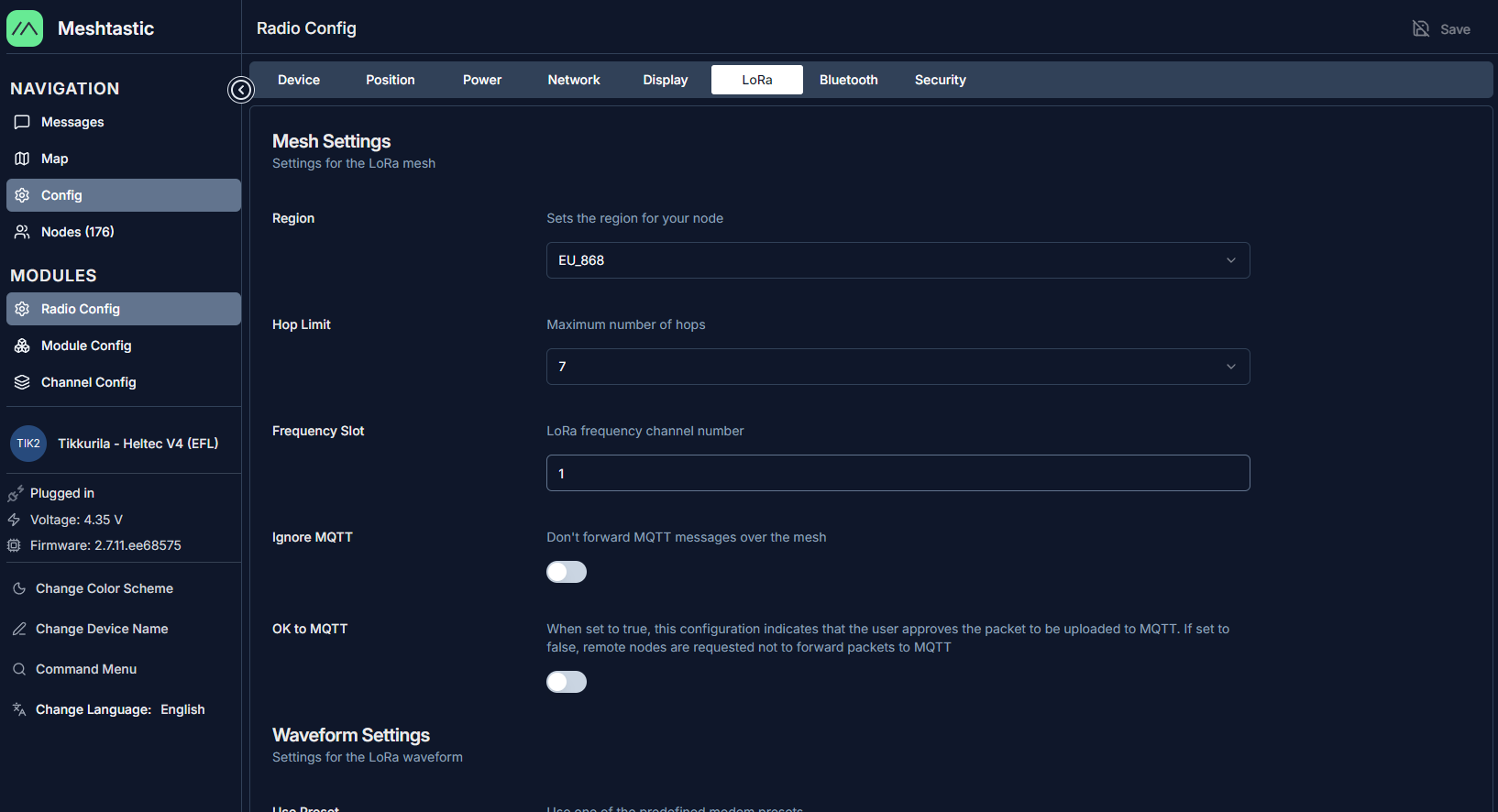The width and height of the screenshot is (1498, 812).
Task: Open Module Config section
Action: coord(86,346)
